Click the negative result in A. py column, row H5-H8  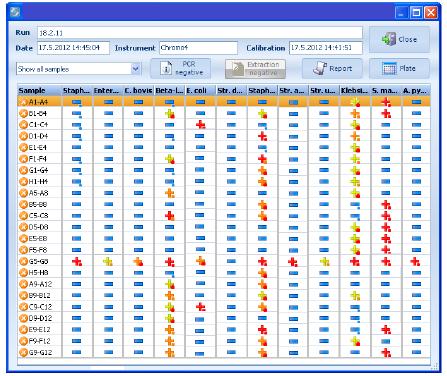pyautogui.click(x=416, y=273)
